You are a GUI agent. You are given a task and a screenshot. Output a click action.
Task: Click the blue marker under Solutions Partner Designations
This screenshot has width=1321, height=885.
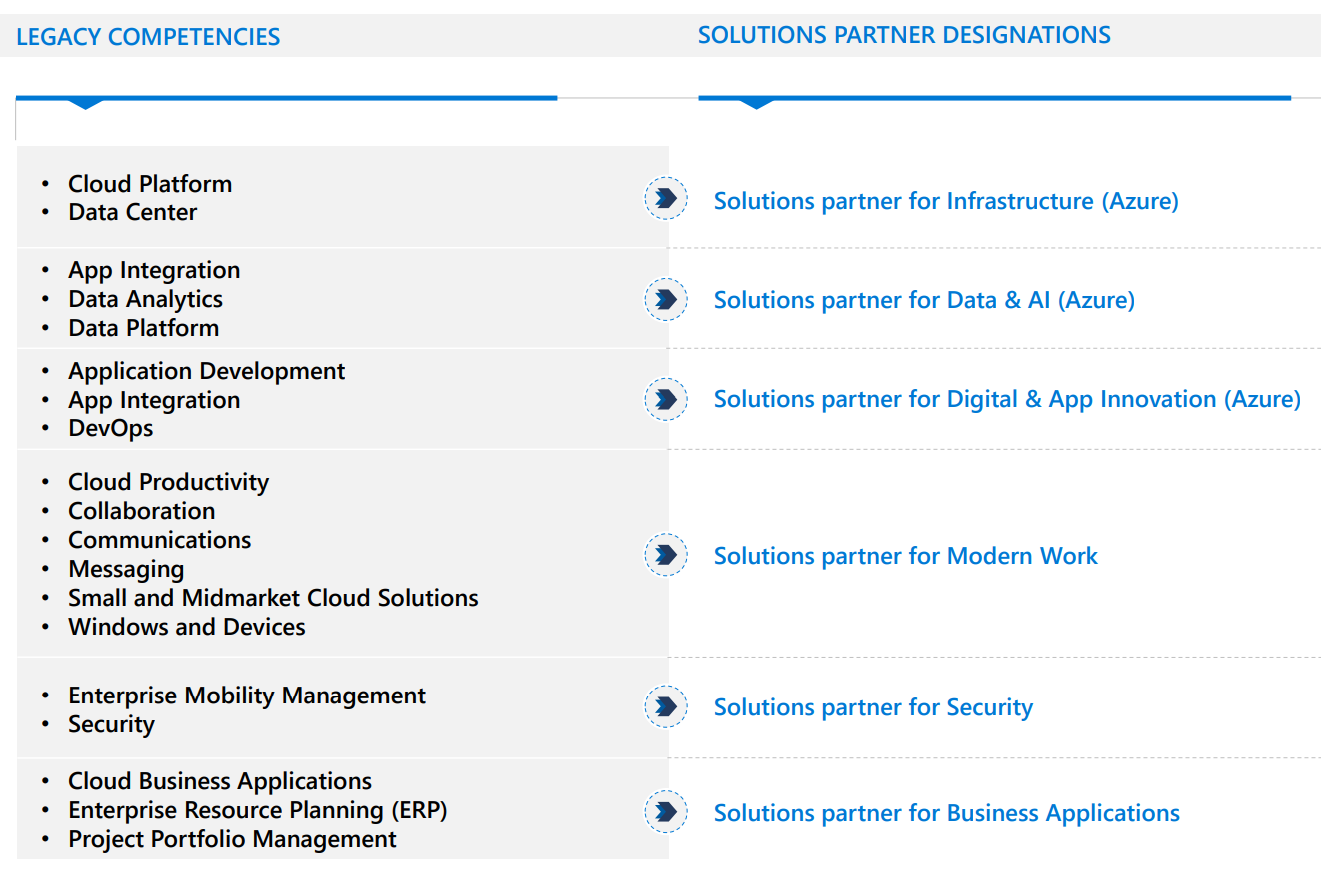click(x=755, y=103)
